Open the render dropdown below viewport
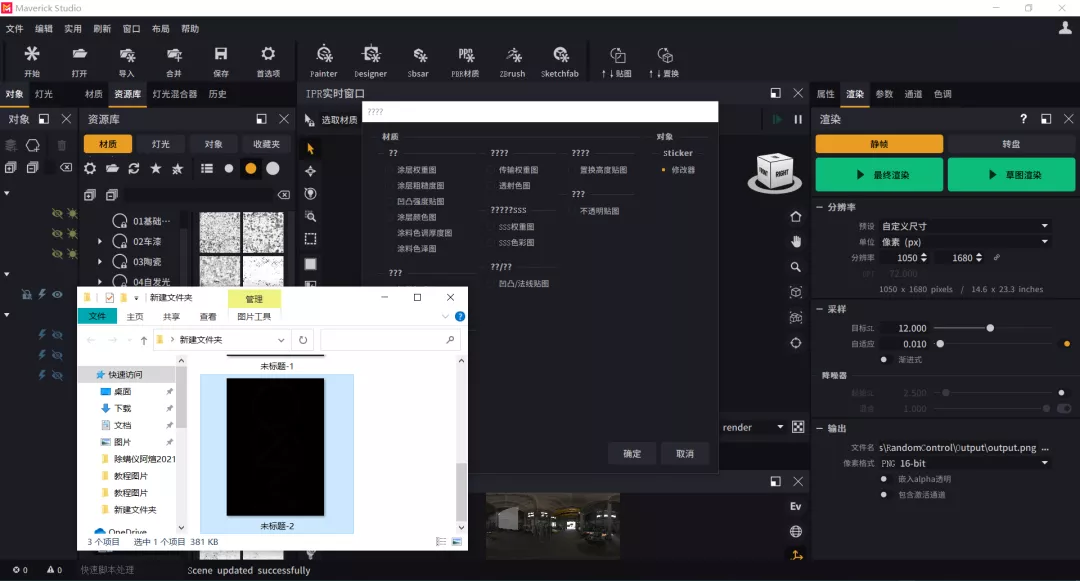 tap(754, 427)
